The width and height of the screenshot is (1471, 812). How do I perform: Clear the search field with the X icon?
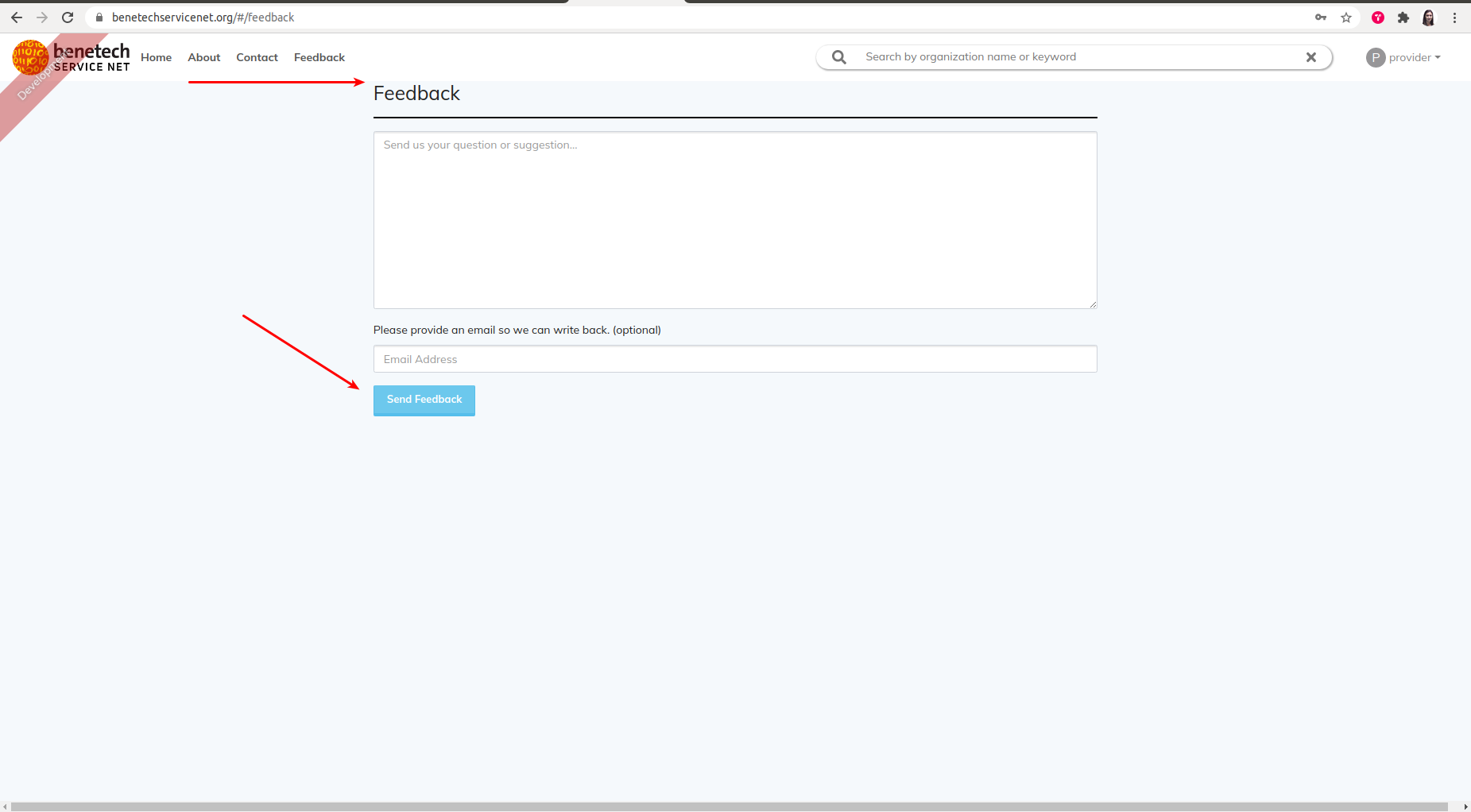click(1311, 56)
